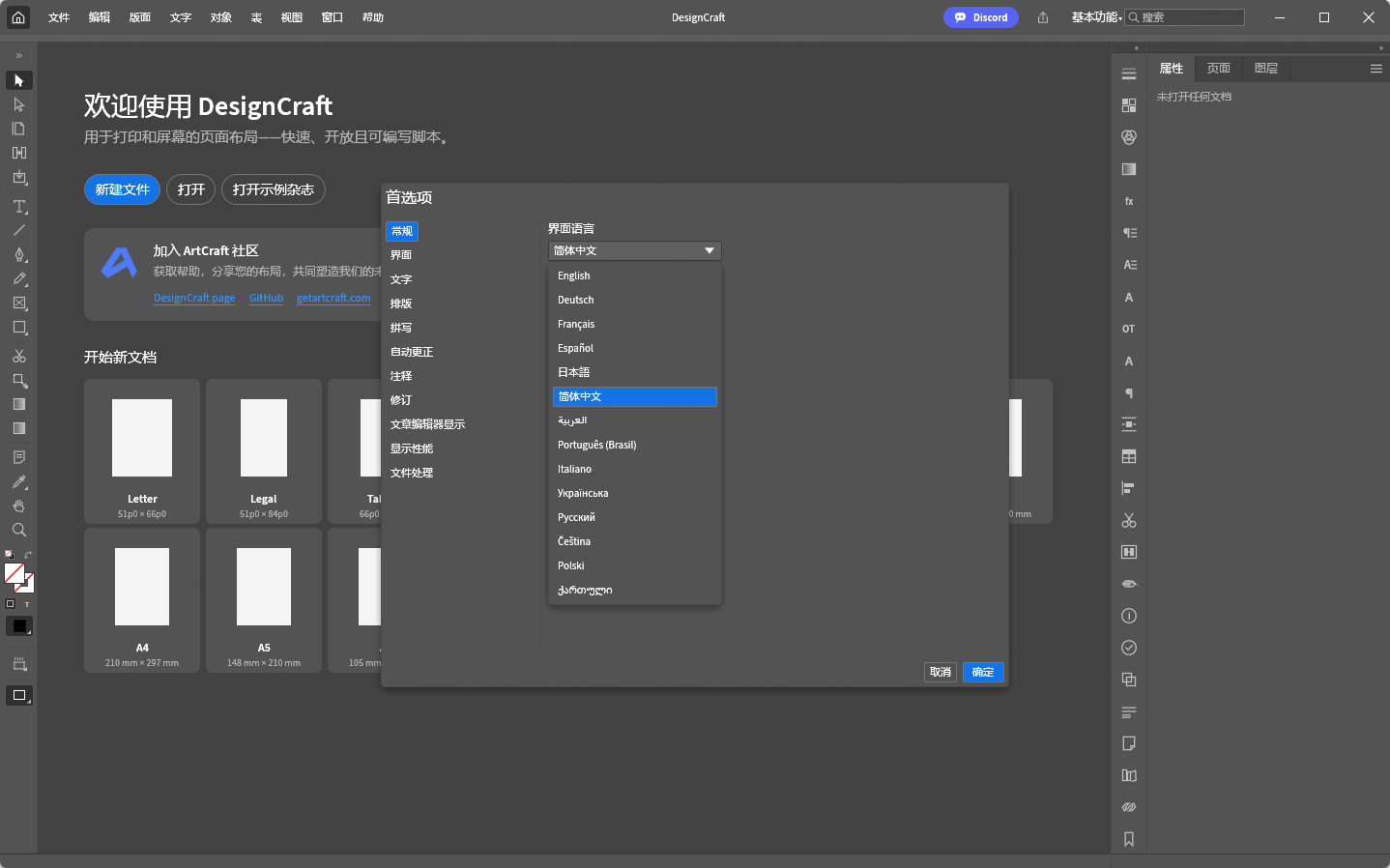
Task: Click the Discord button
Action: 981,17
